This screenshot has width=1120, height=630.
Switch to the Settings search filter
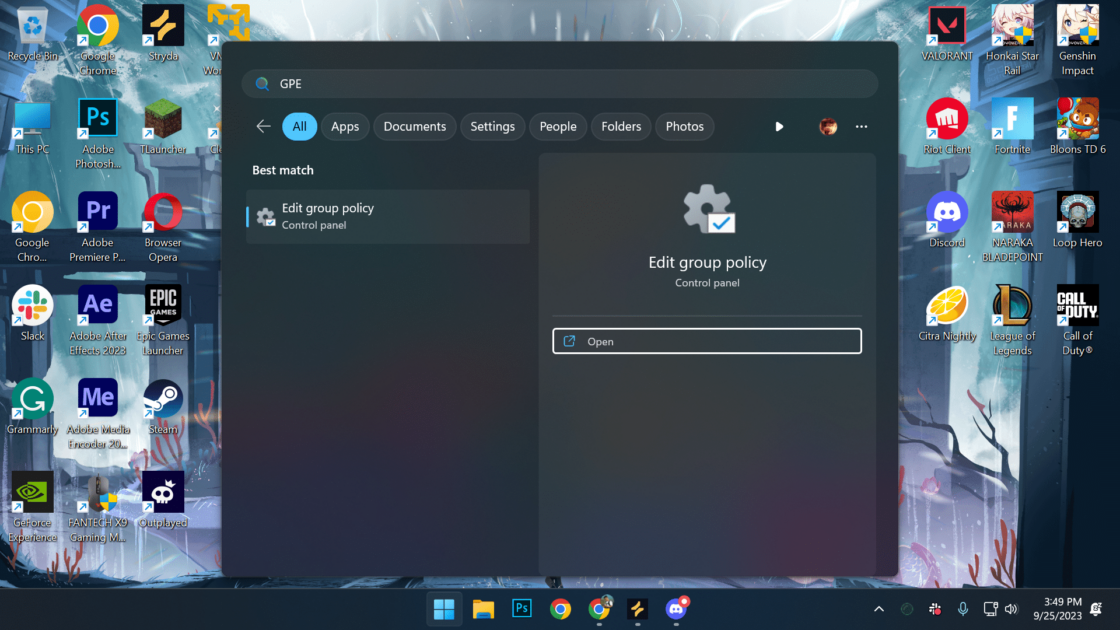(492, 126)
